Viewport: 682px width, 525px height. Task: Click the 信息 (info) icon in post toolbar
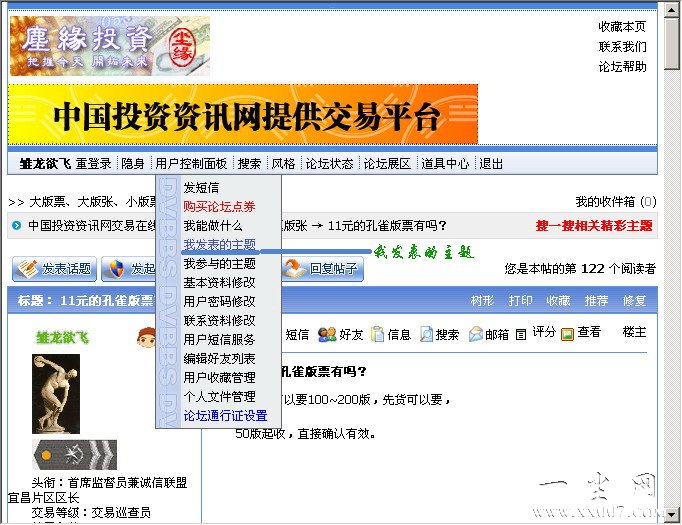coord(376,334)
